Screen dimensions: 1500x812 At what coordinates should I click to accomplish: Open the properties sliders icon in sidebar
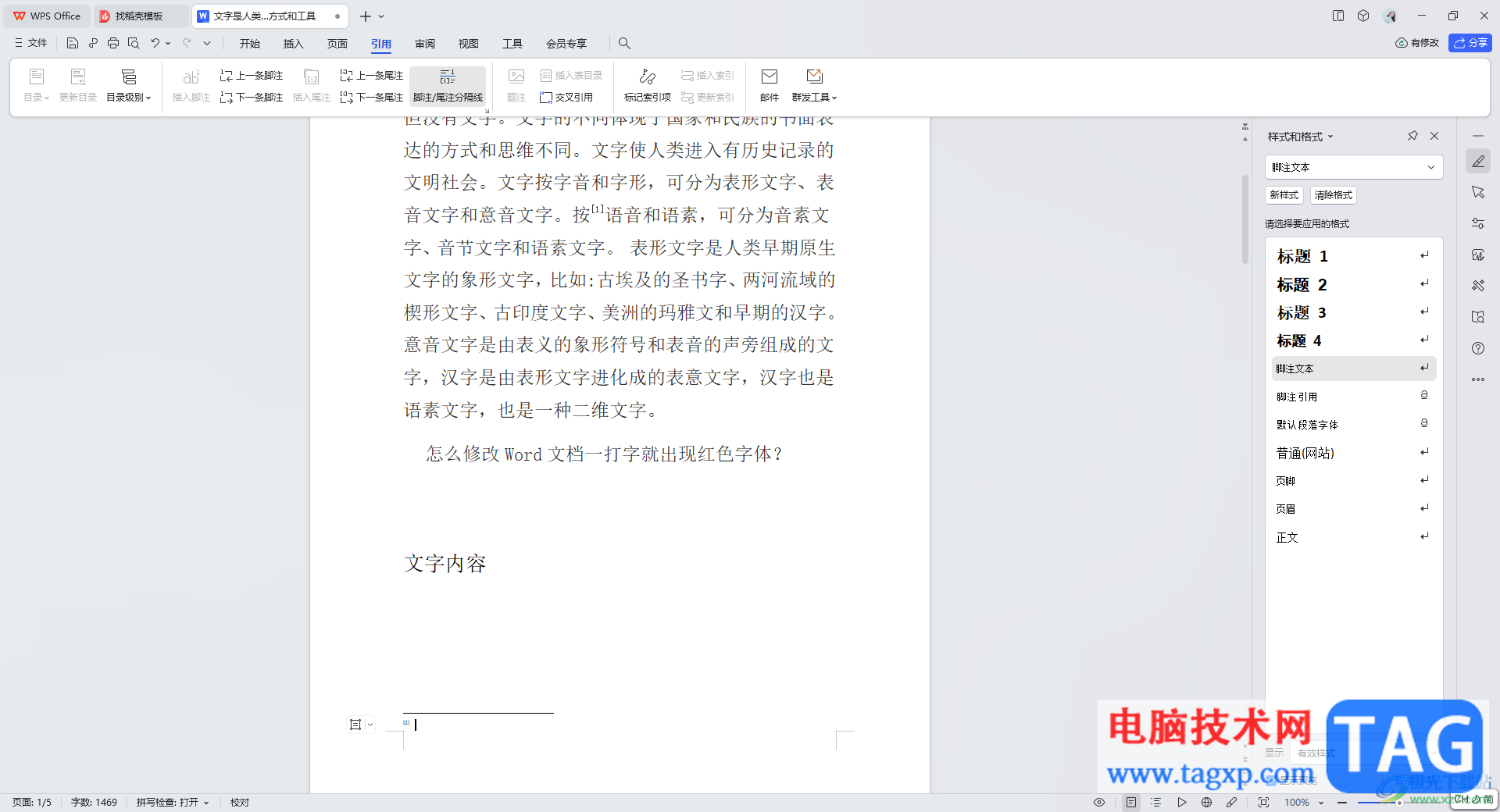1478,223
